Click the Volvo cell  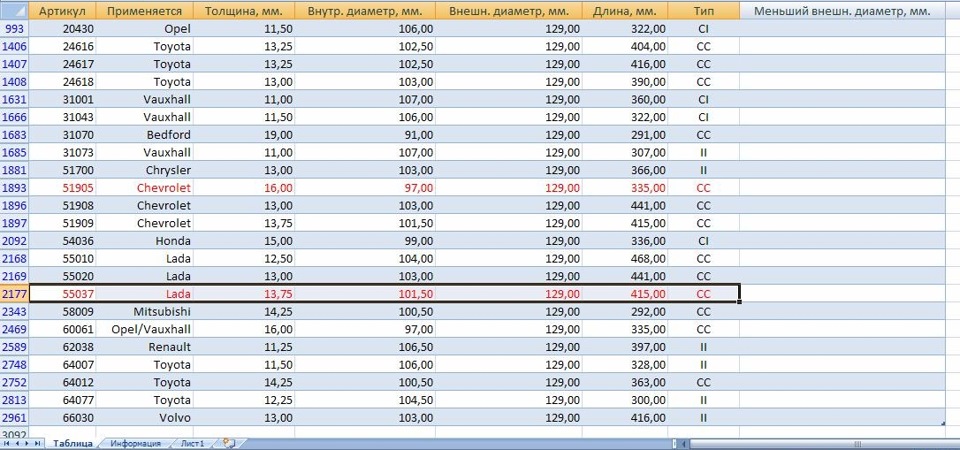144,418
